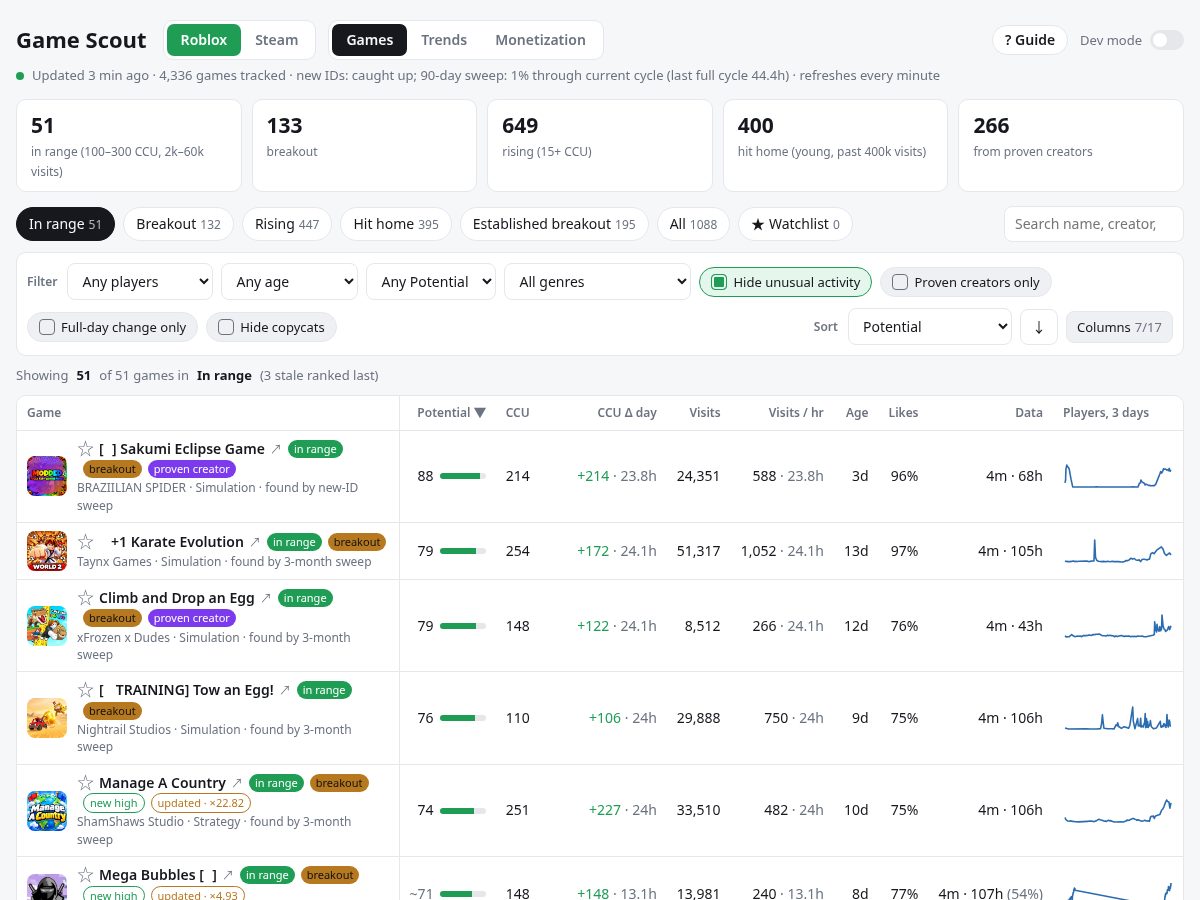This screenshot has width=1200, height=900.
Task: Open the Sort by Potential dropdown
Action: point(930,327)
